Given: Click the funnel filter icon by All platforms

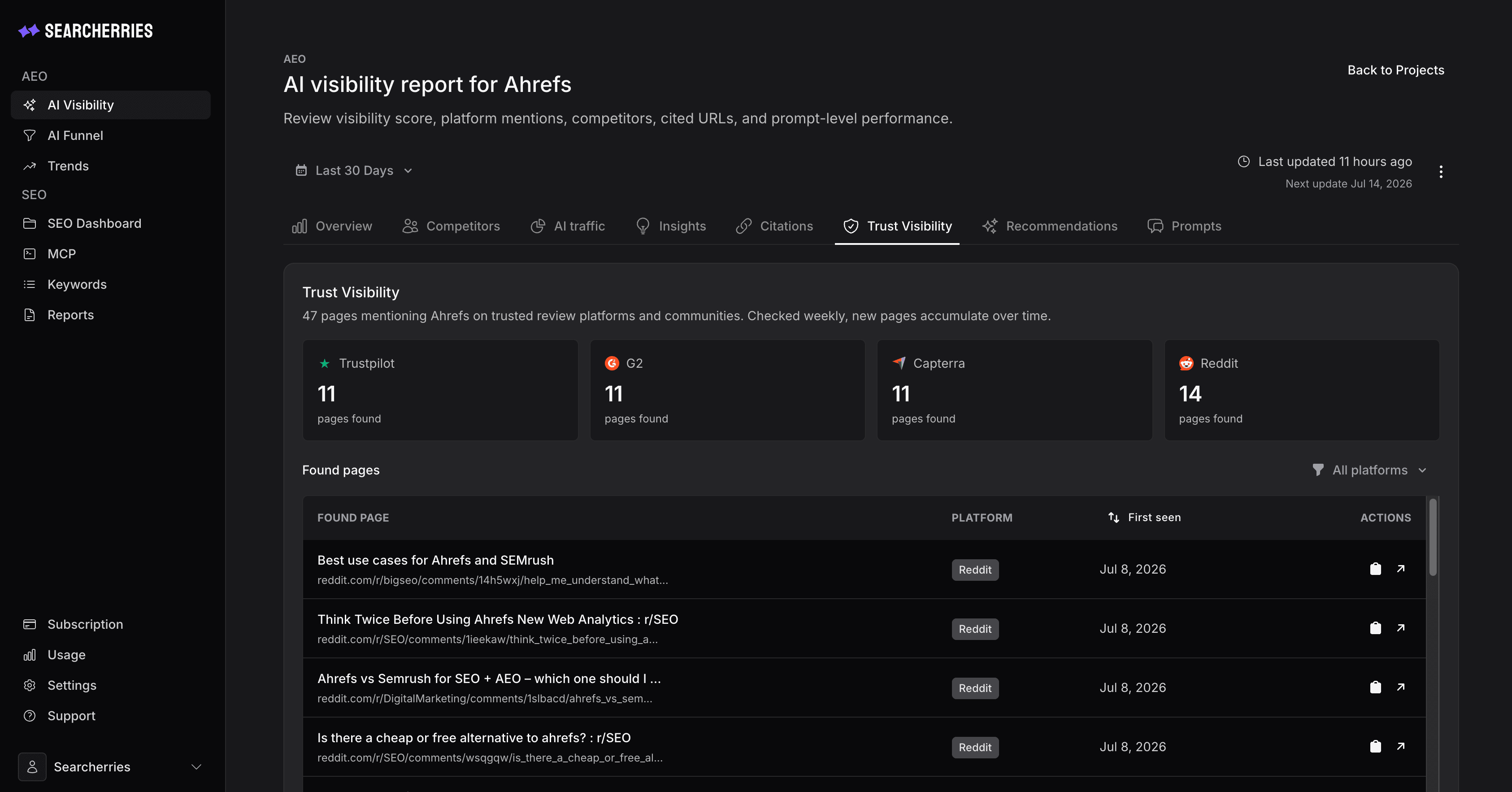Looking at the screenshot, I should (x=1318, y=470).
